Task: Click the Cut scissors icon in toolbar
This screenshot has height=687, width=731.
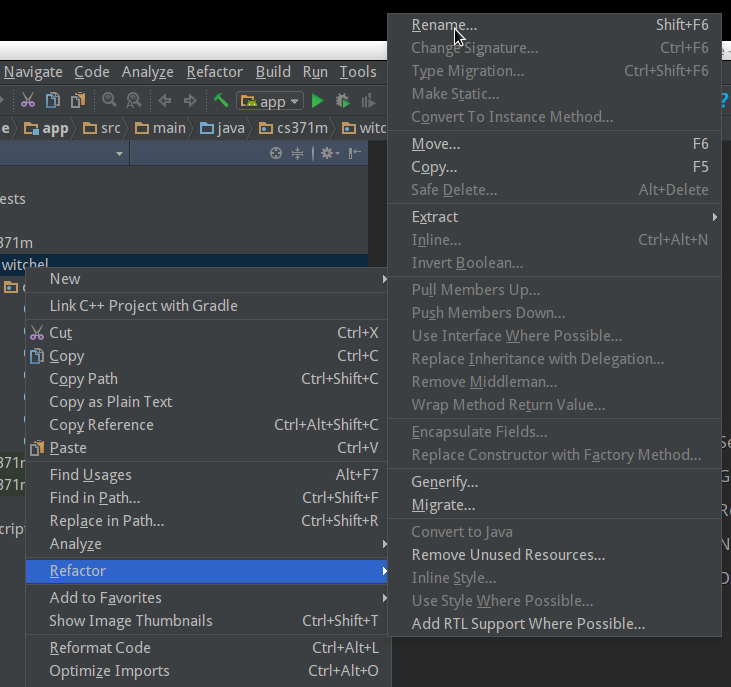Action: tap(28, 100)
